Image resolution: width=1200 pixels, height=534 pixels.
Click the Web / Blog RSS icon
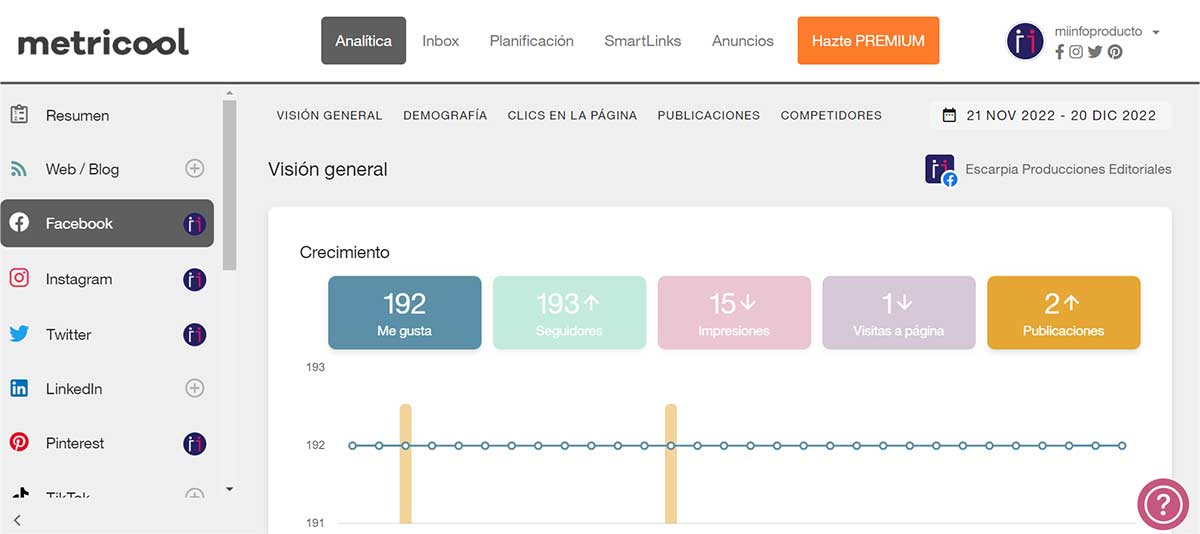19,169
